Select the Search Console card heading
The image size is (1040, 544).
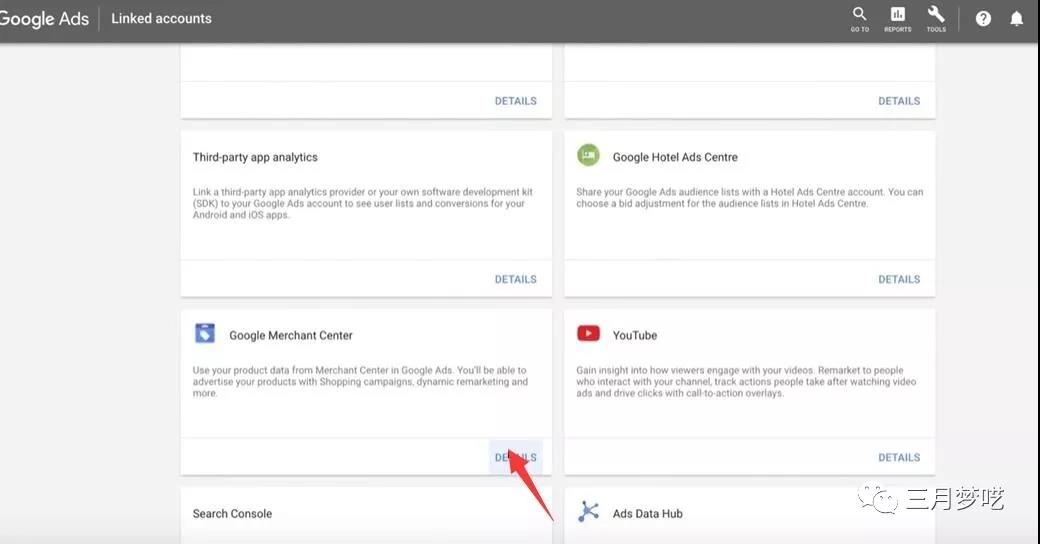(232, 513)
